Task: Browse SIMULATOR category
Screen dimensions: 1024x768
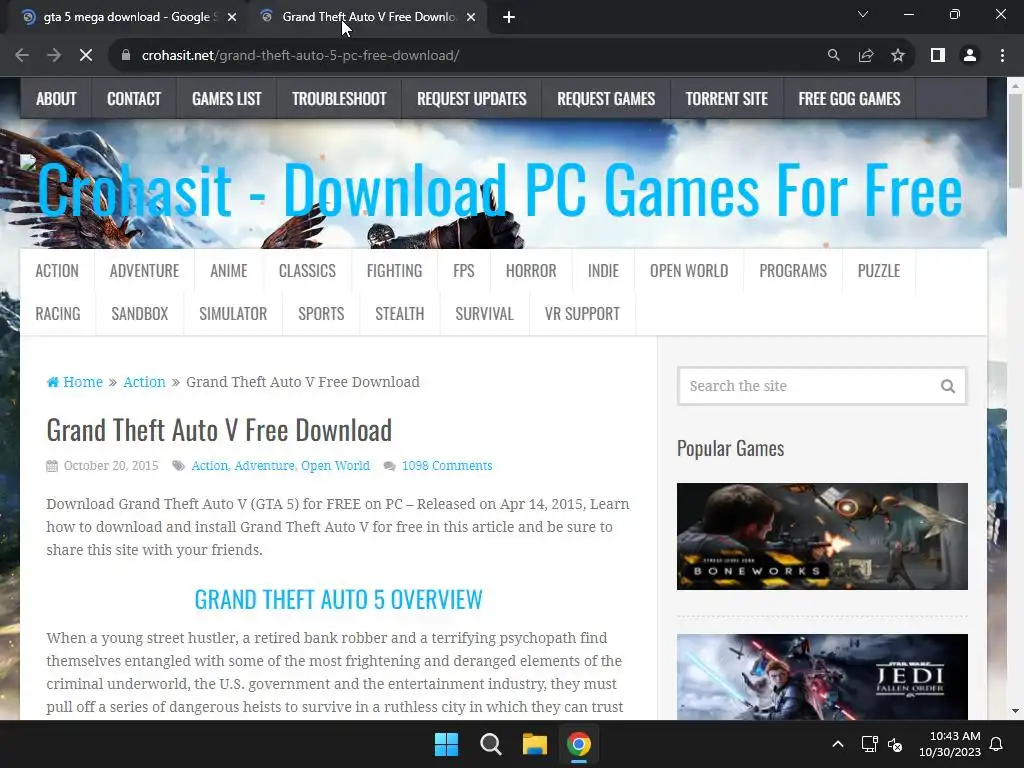Action: point(233,313)
